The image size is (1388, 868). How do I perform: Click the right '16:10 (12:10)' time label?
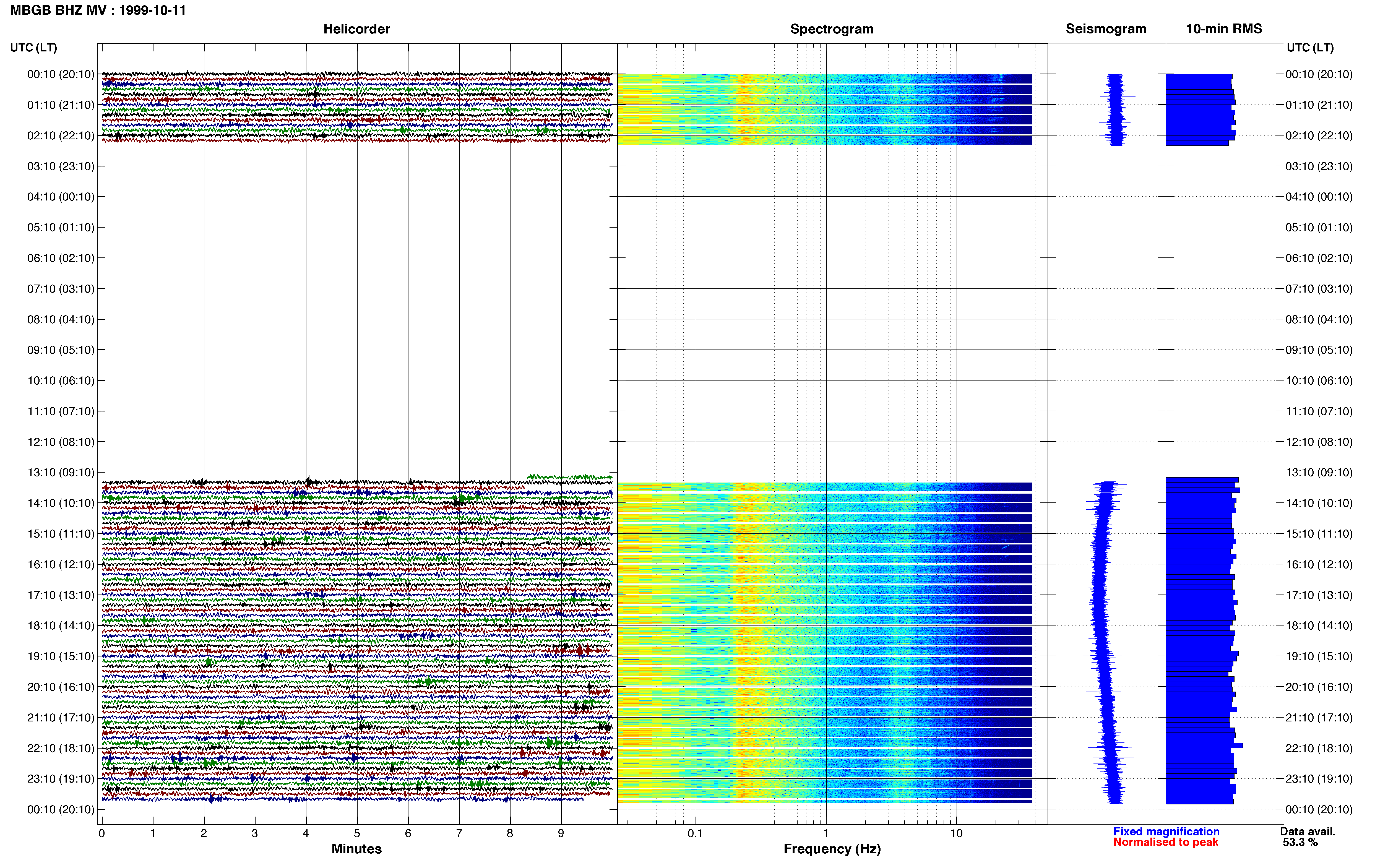pos(1319,564)
